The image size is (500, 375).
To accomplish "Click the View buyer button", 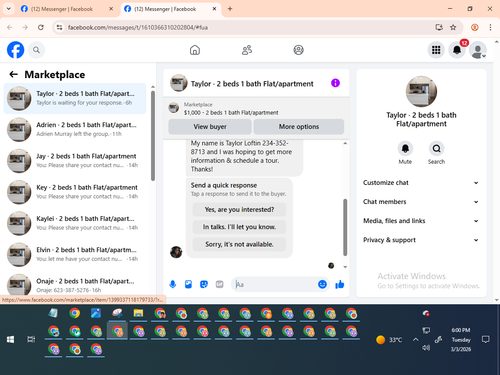I will click(210, 127).
